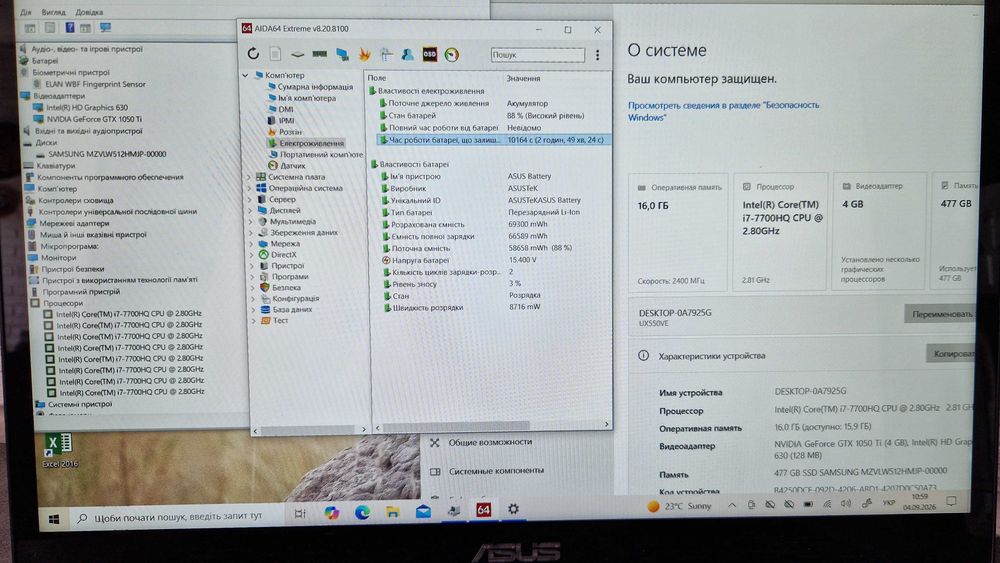The image size is (1000, 563).
Task: Select the DMI tree item
Action: 285,109
